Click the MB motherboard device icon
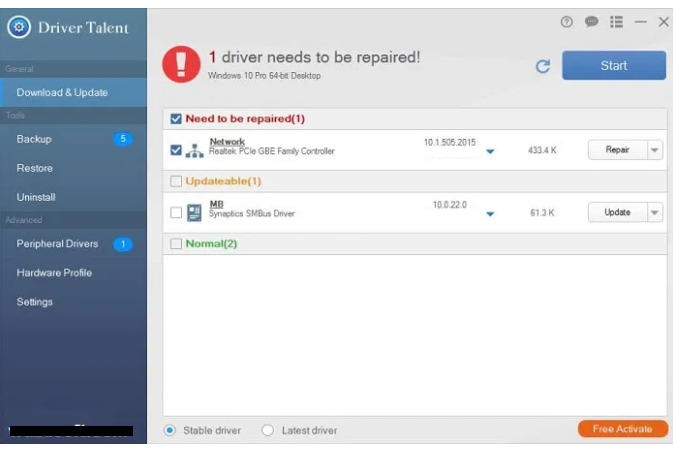This screenshot has height=449, width=673. pyautogui.click(x=194, y=212)
